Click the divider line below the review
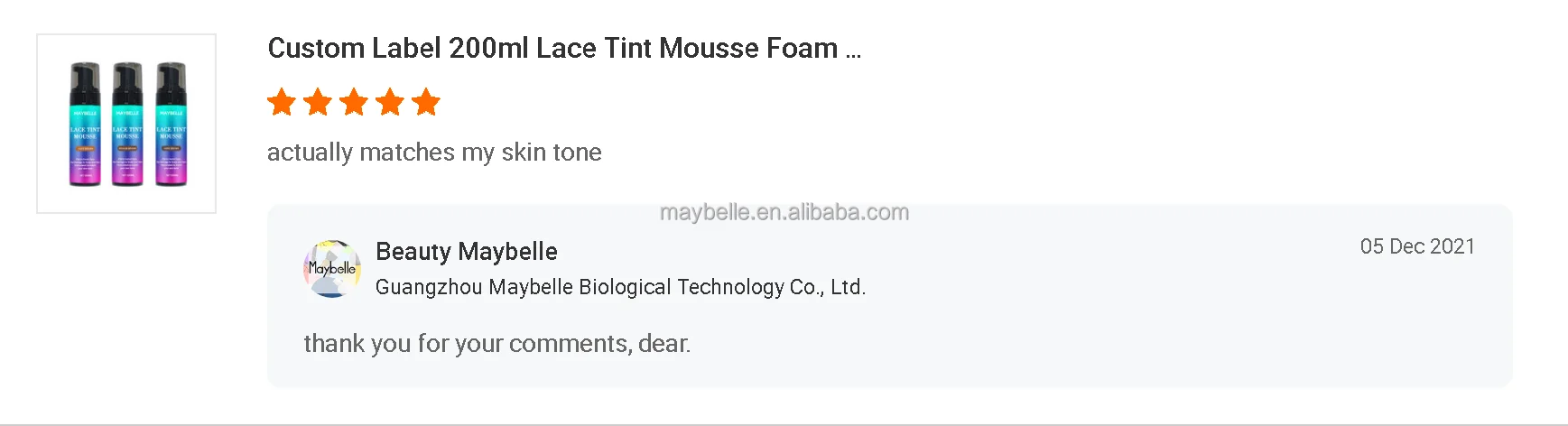The image size is (1568, 426). (784, 424)
